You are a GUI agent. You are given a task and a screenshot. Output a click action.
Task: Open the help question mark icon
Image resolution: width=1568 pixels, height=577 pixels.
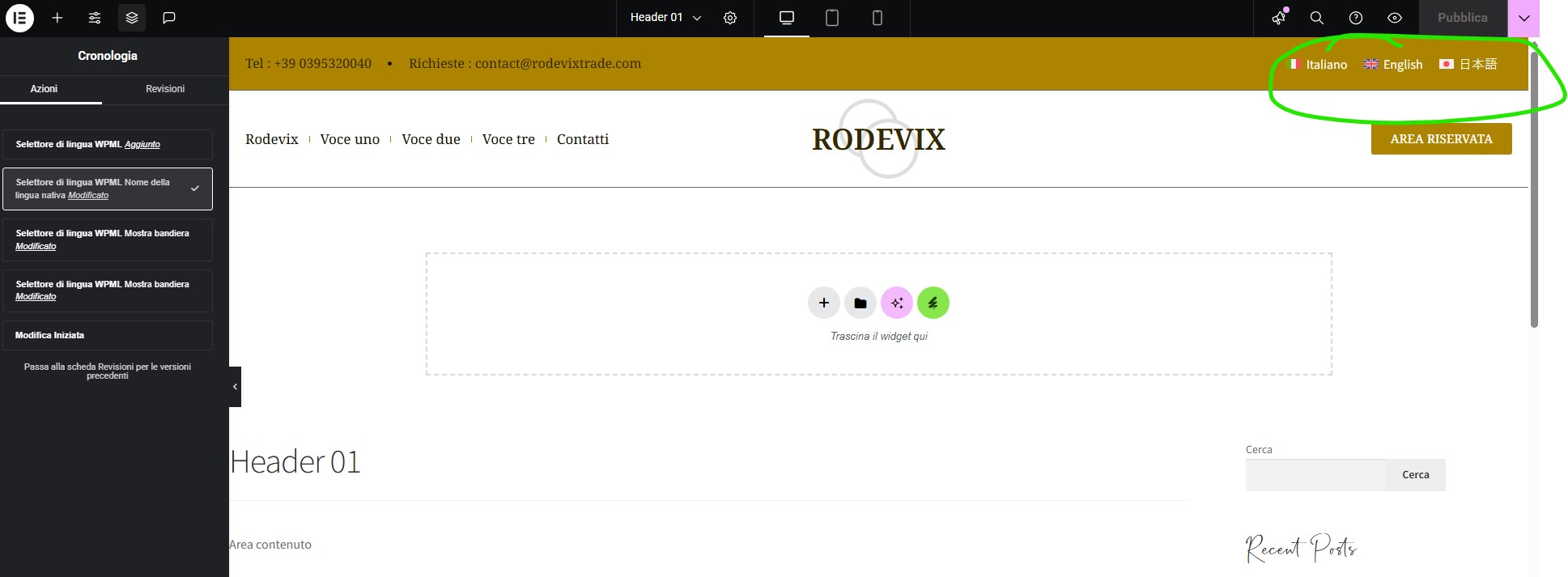pyautogui.click(x=1356, y=18)
